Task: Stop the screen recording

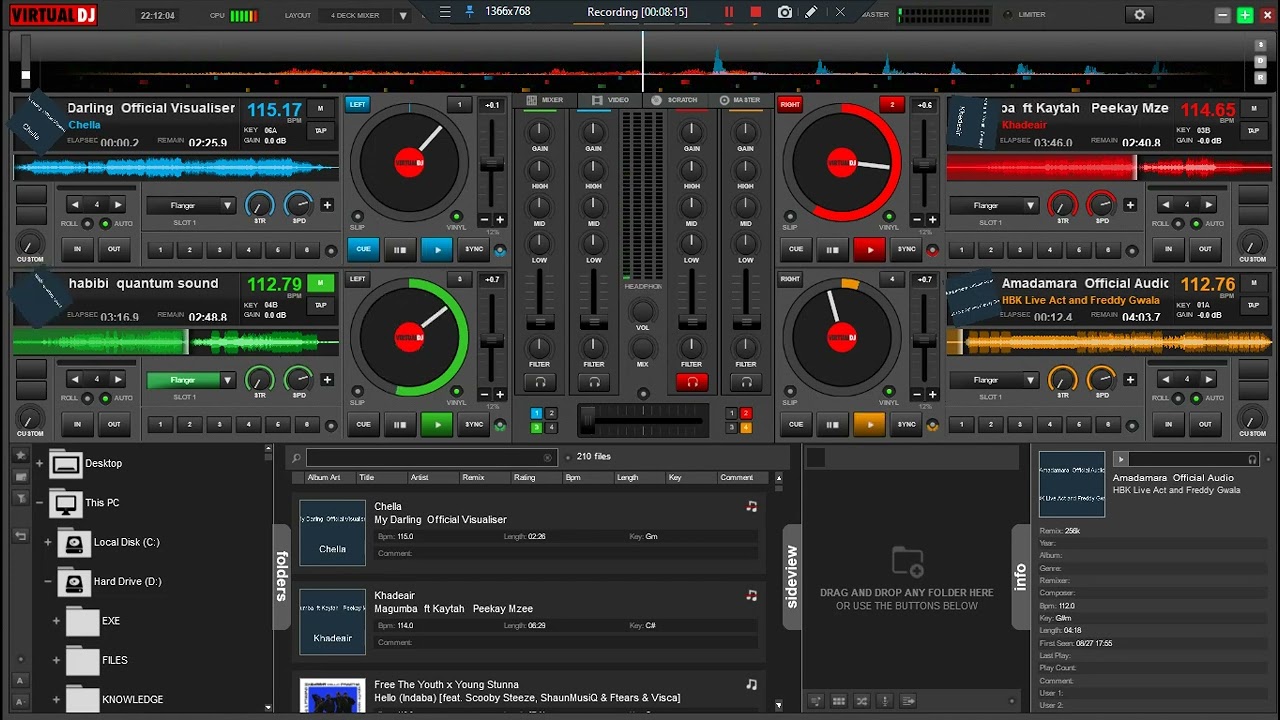Action: coord(756,12)
